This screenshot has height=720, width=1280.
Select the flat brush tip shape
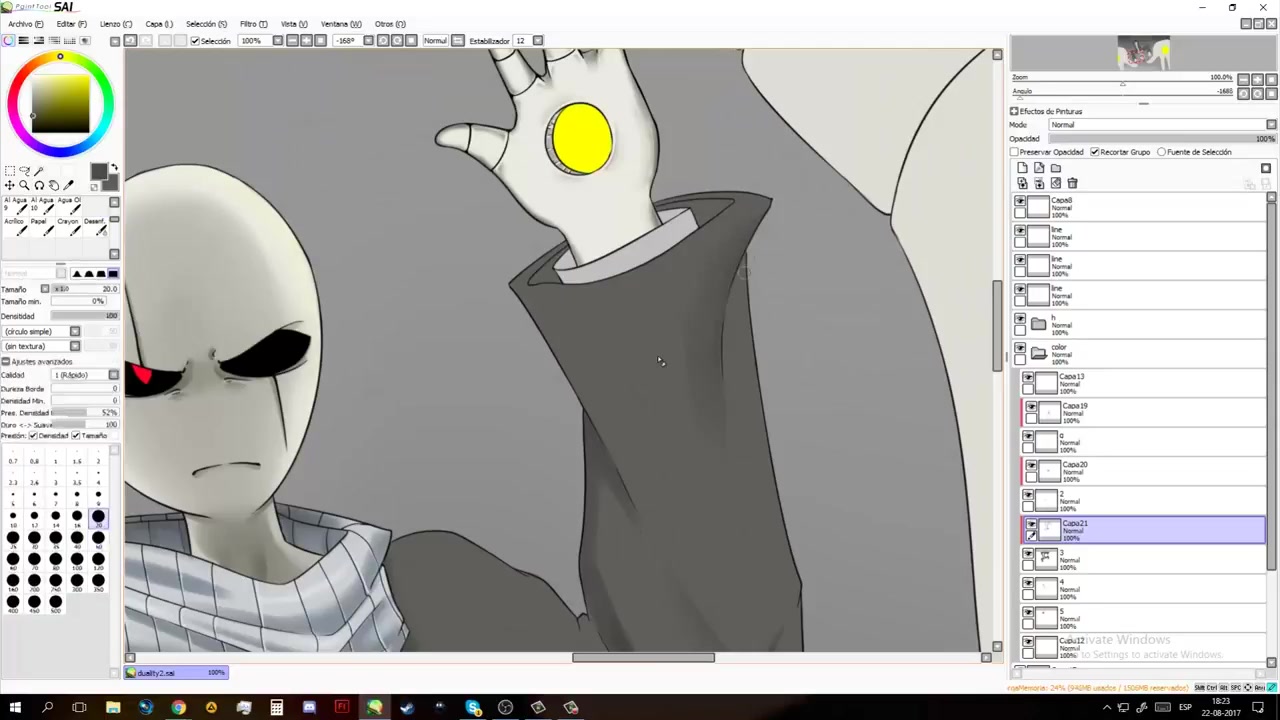(x=113, y=273)
